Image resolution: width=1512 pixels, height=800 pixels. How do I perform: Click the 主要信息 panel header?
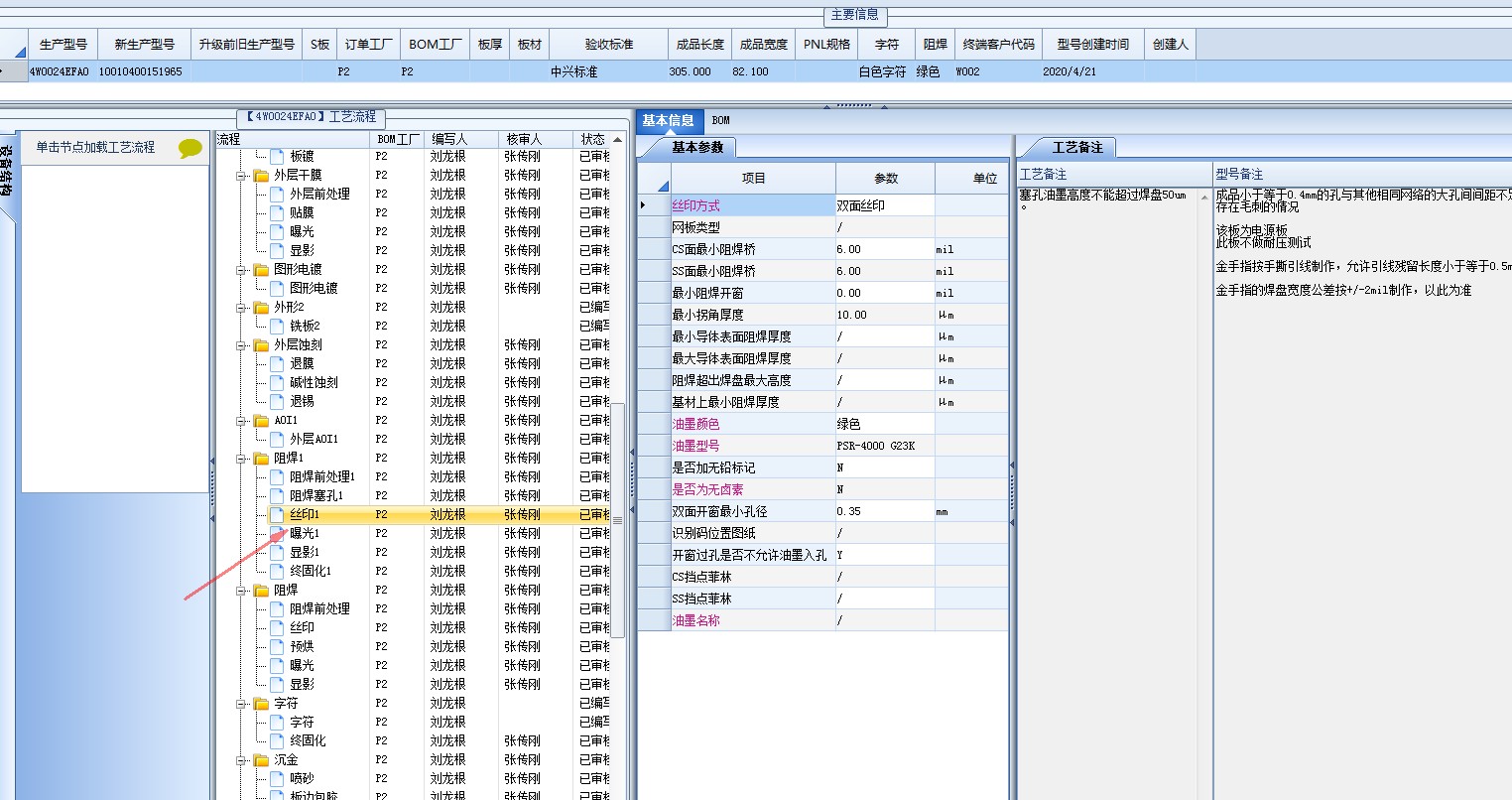[854, 15]
